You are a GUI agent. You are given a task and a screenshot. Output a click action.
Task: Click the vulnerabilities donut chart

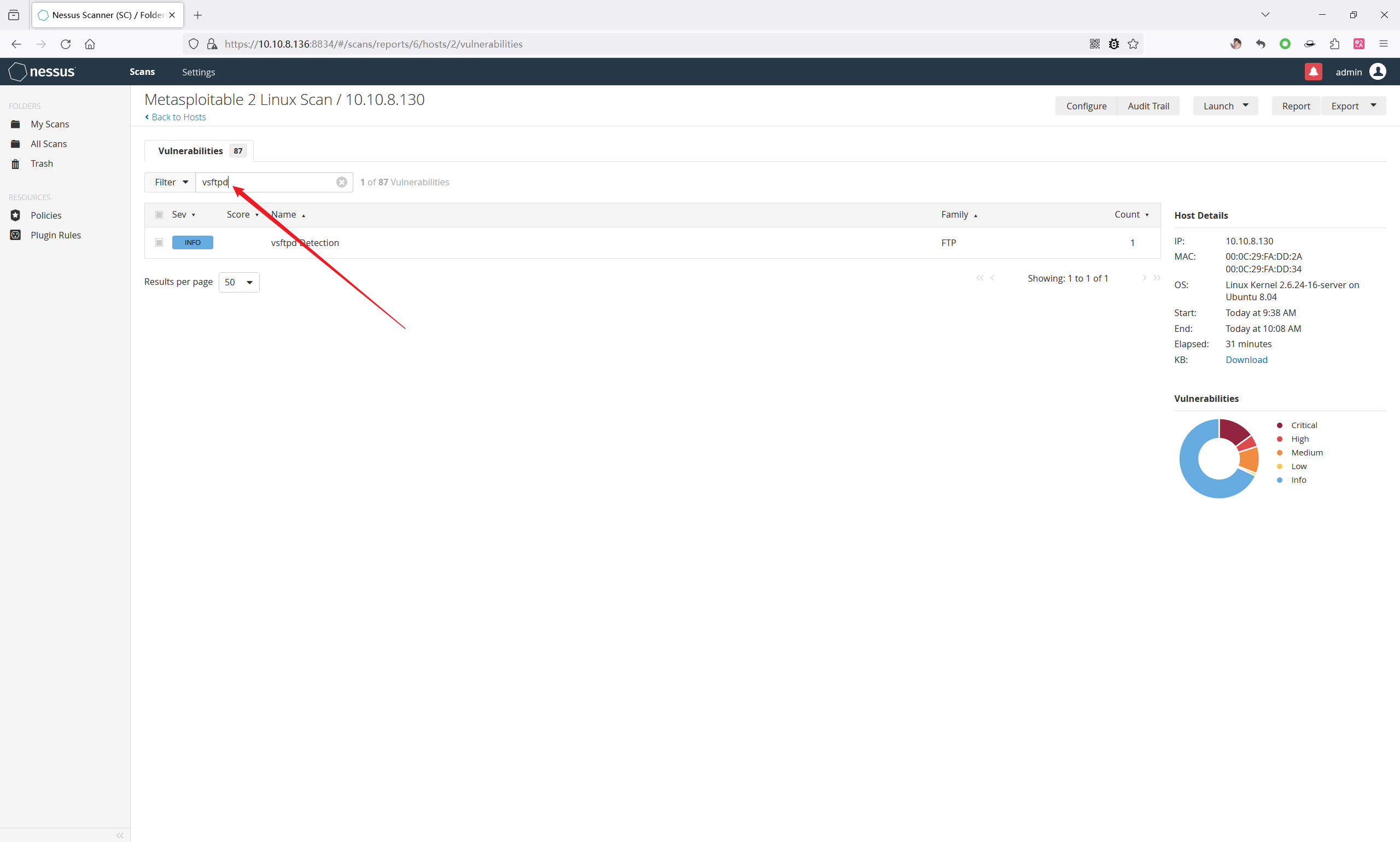(1218, 458)
